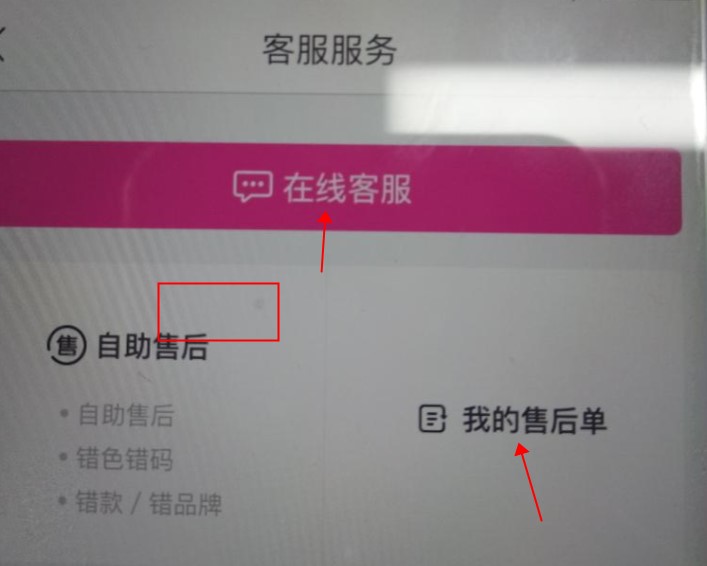
Task: Click the 错品牌 text after the slash
Action: [185, 504]
